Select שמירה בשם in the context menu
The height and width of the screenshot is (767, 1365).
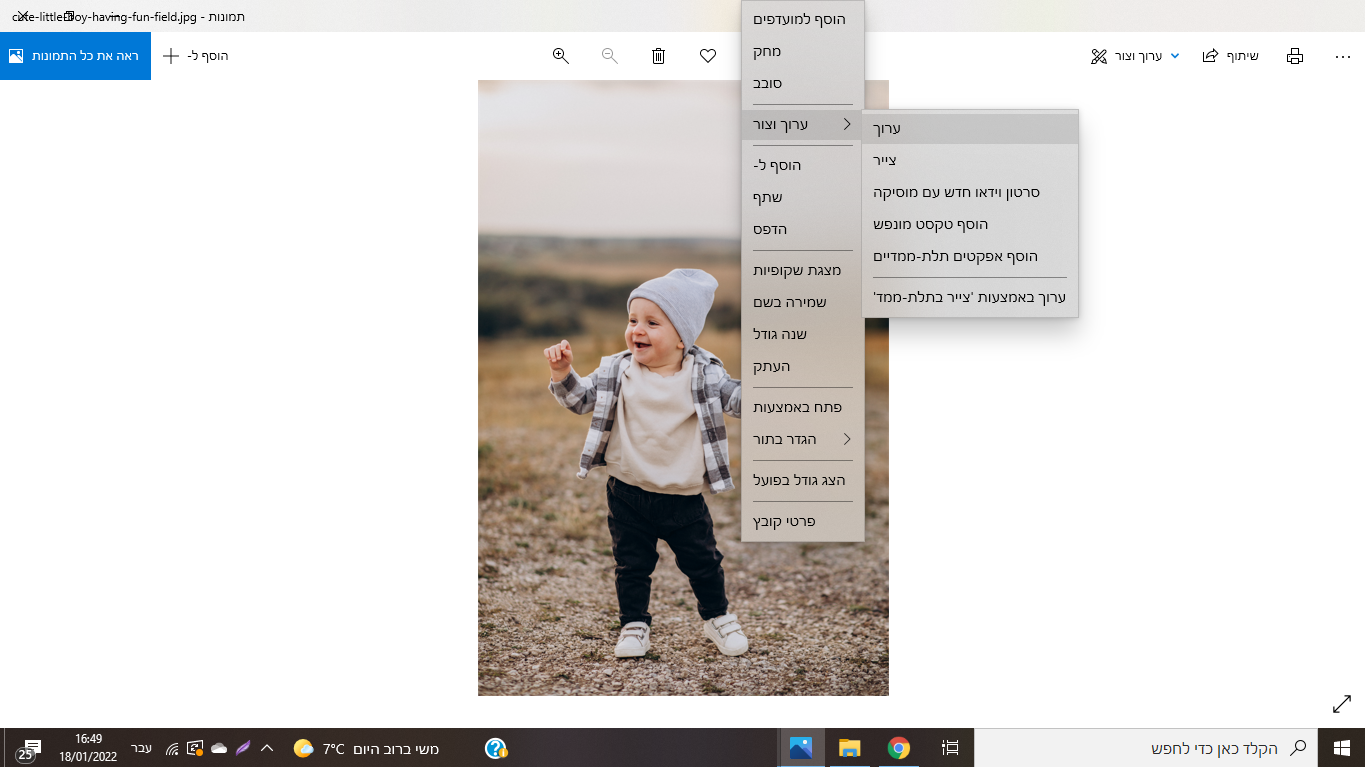pos(803,303)
